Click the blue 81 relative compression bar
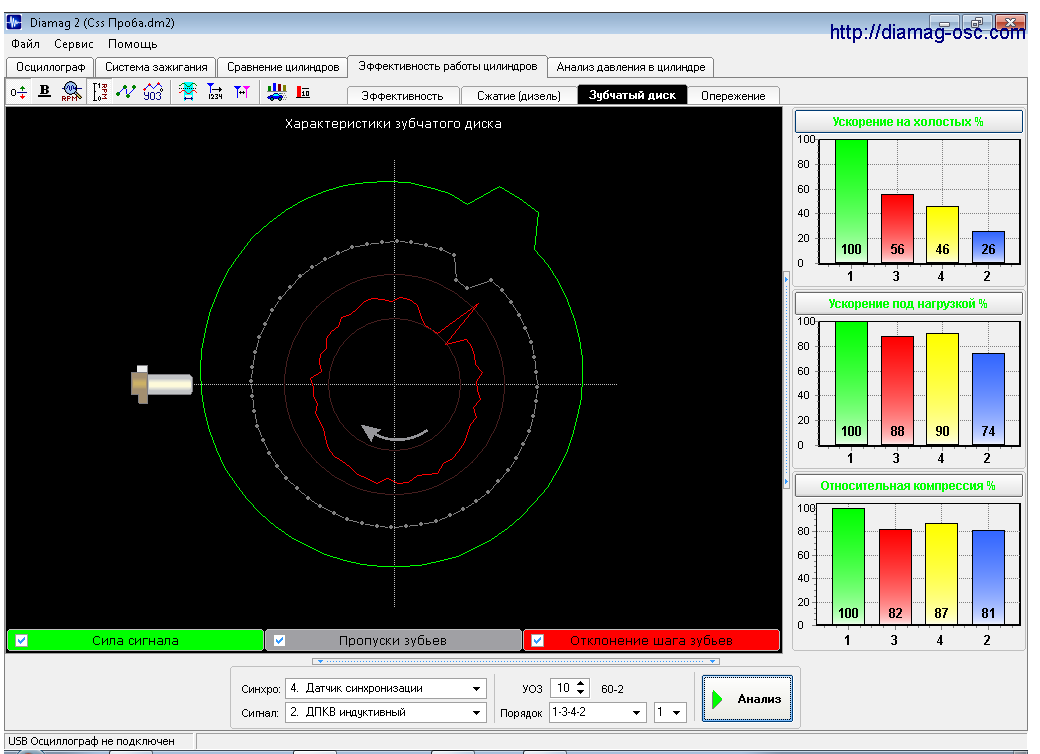The width and height of the screenshot is (1040, 754). (x=988, y=578)
